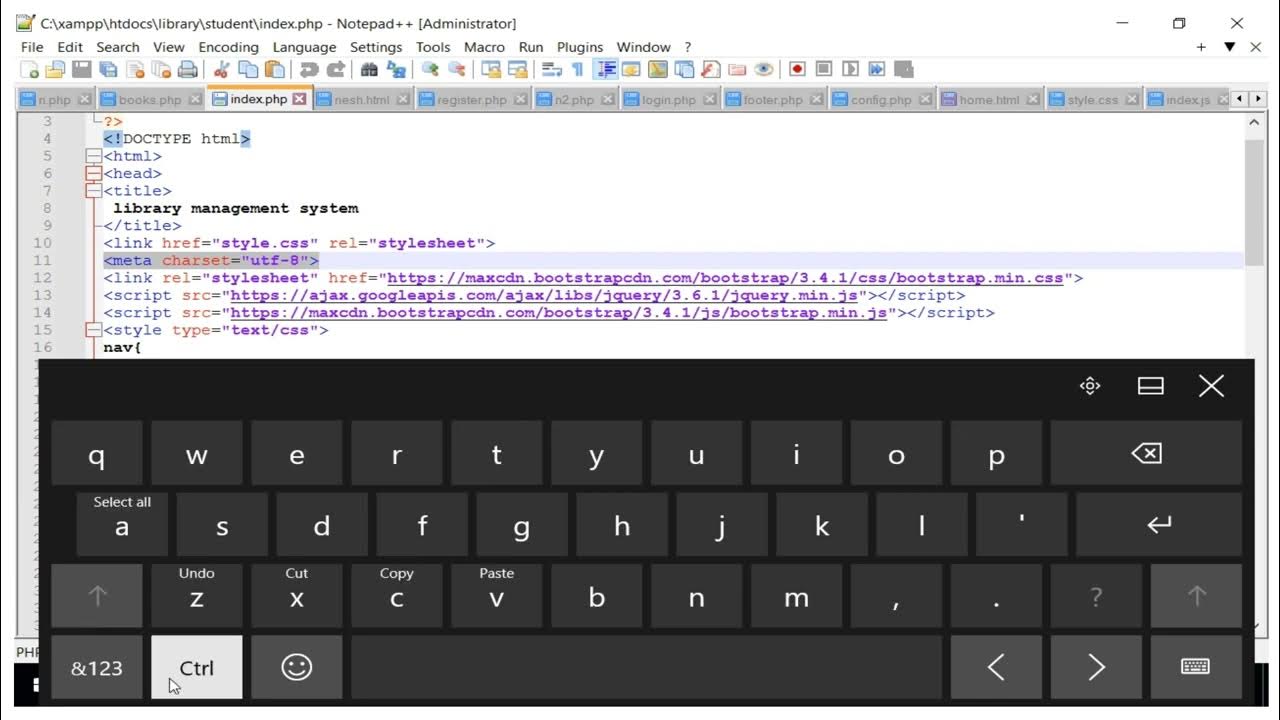The height and width of the screenshot is (720, 1280).
Task: Collapse the html tag fold on line 5
Action: tap(93, 156)
